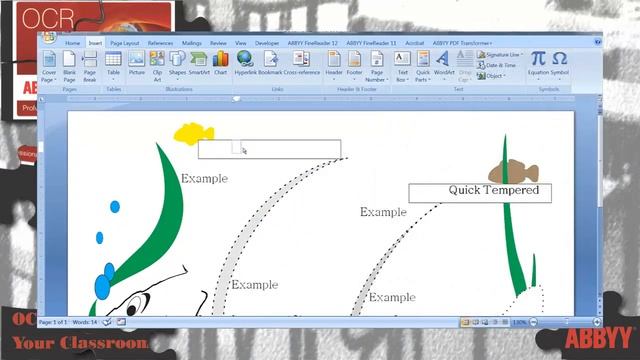Image resolution: width=640 pixels, height=360 pixels.
Task: Insert a Page Break
Action: pyautogui.click(x=90, y=67)
